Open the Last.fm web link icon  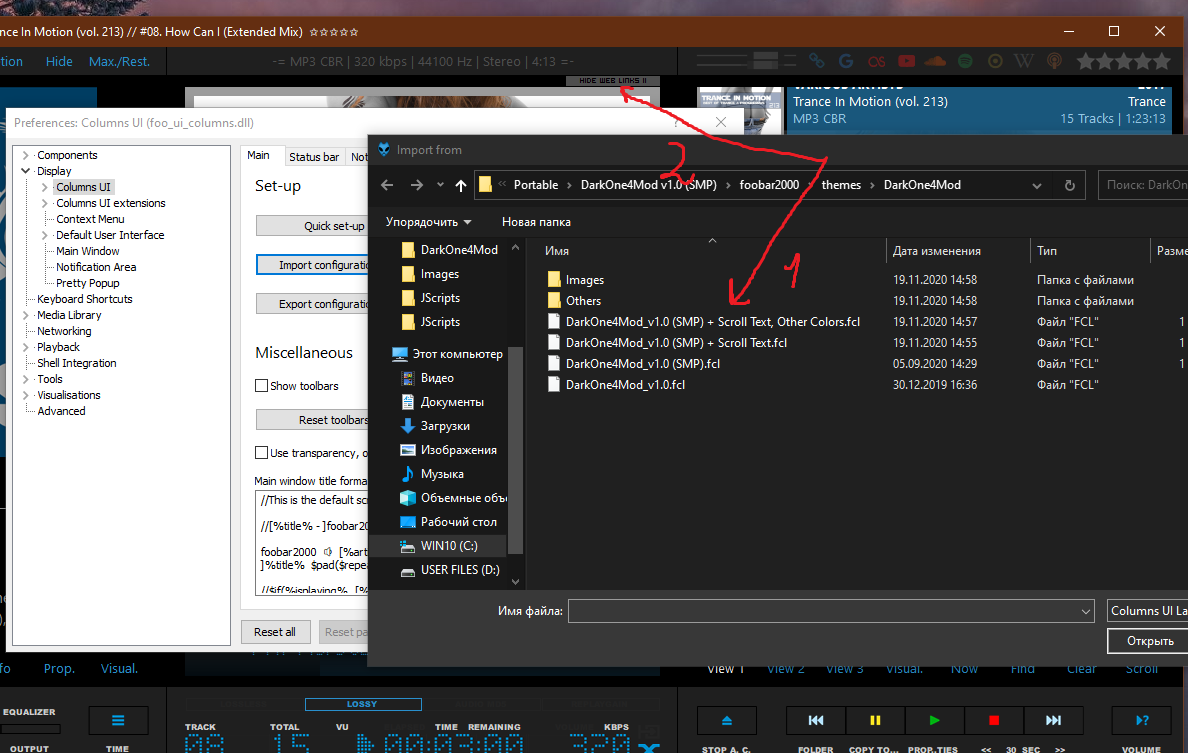point(877,61)
